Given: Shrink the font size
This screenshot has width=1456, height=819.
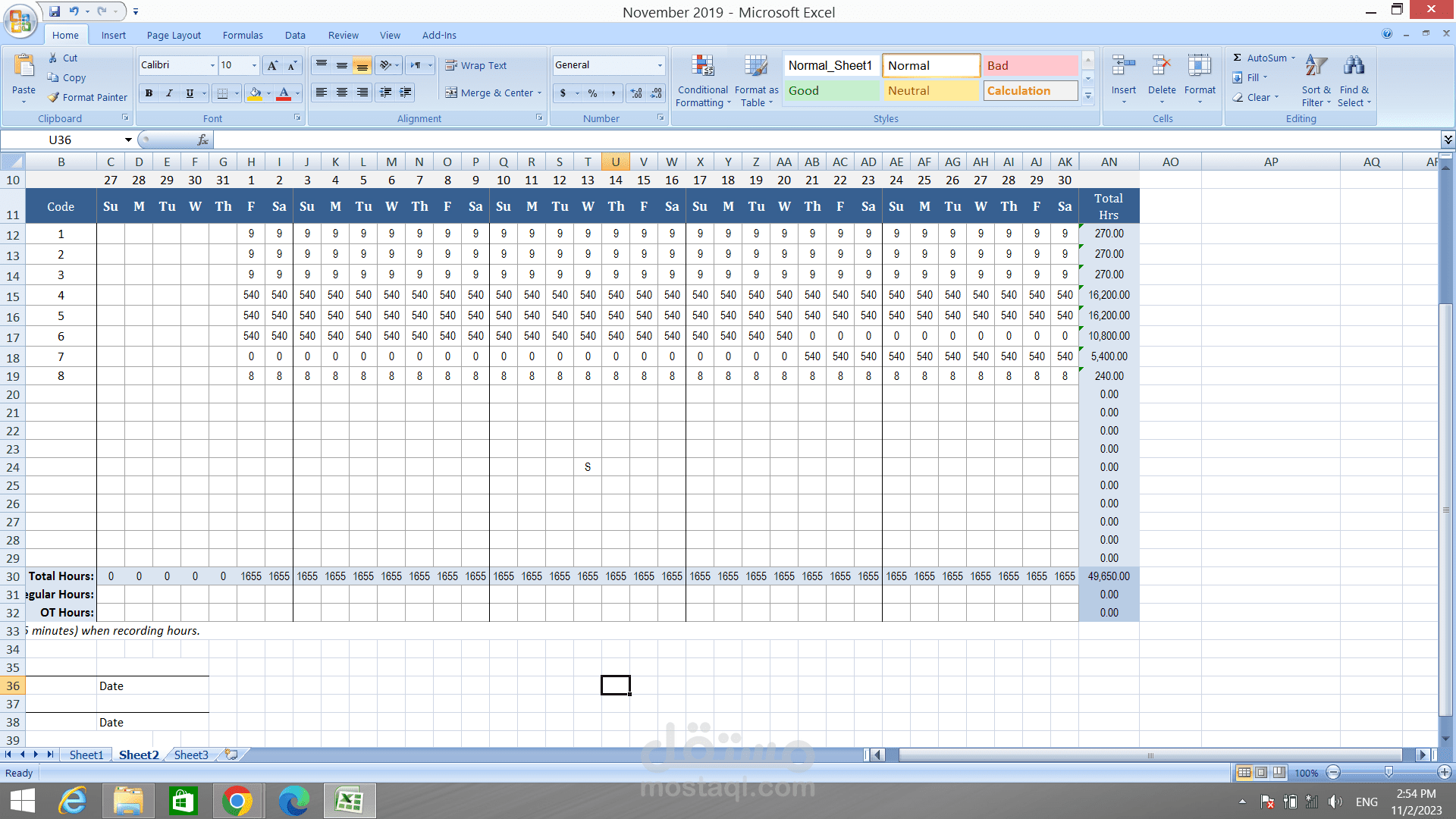Looking at the screenshot, I should click(x=293, y=65).
